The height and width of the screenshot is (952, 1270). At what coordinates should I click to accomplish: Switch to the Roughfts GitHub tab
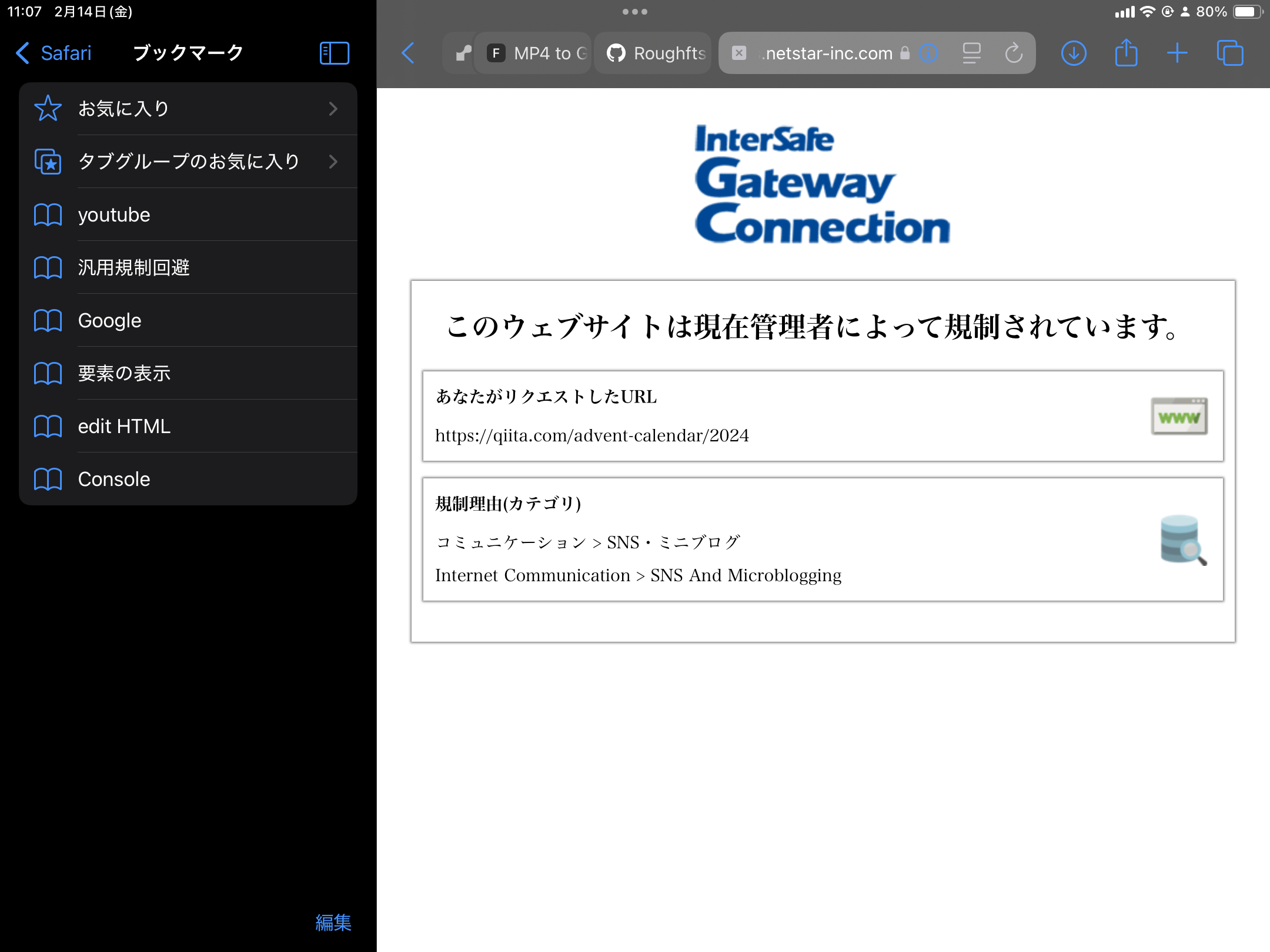pyautogui.click(x=654, y=53)
